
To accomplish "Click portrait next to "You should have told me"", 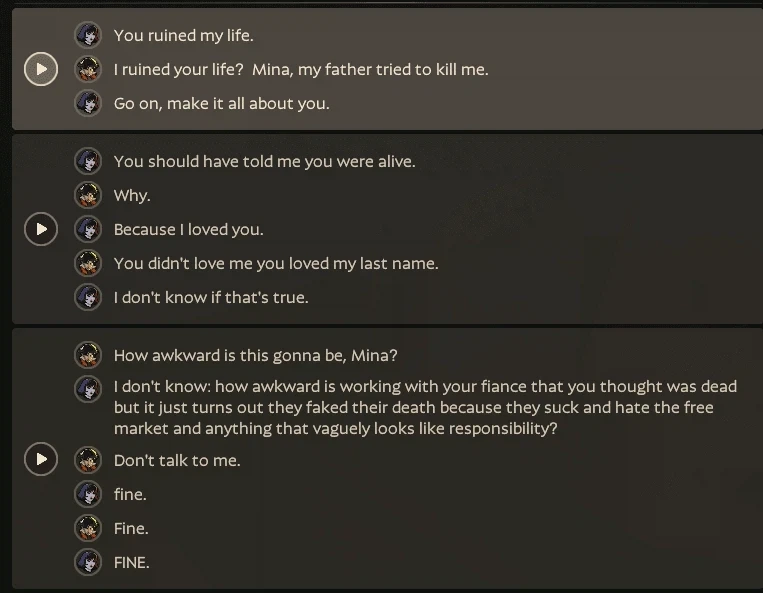I will click(x=88, y=161).
